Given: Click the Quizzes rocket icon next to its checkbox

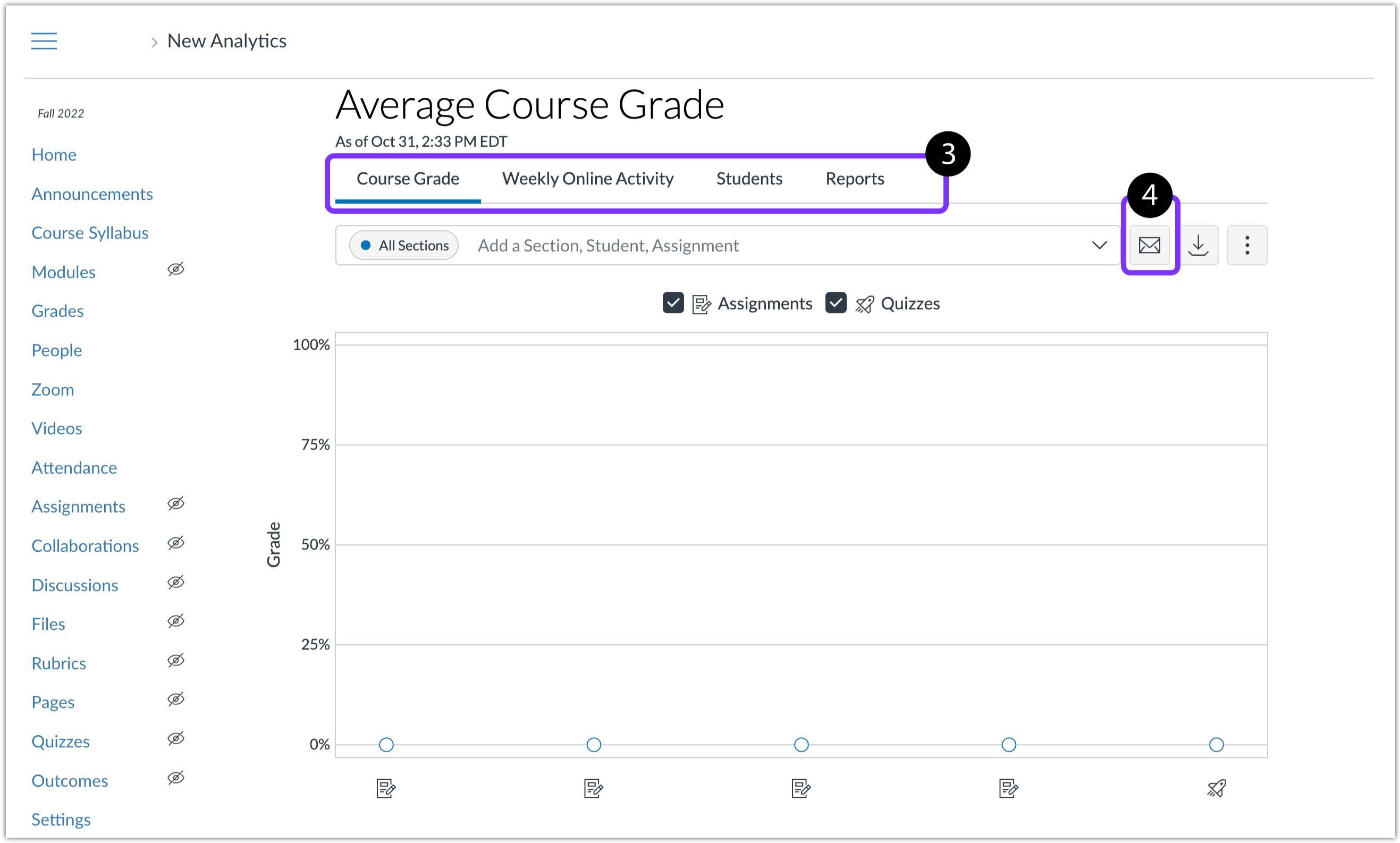Looking at the screenshot, I should [864, 304].
